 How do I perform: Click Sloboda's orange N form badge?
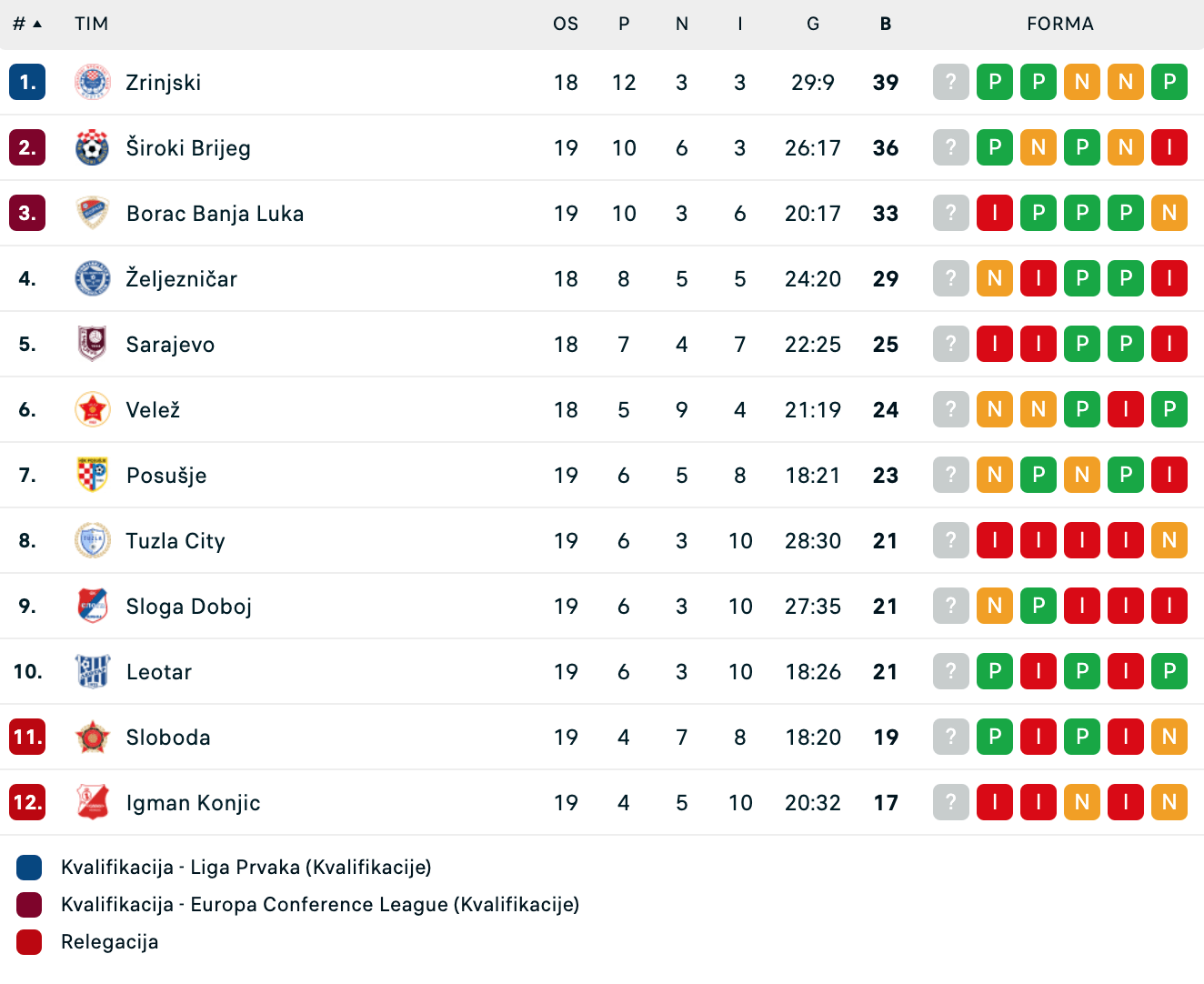(1169, 738)
